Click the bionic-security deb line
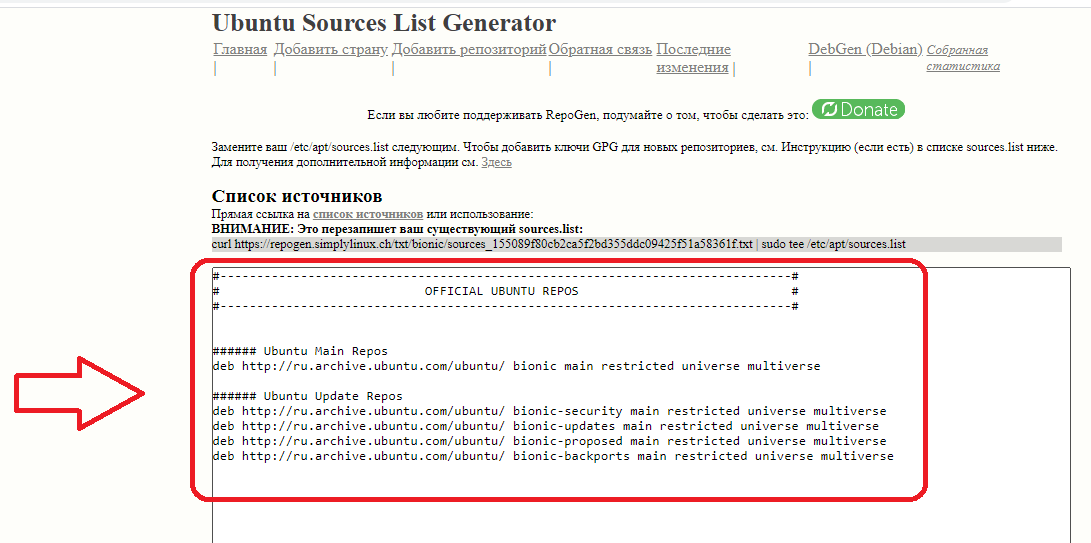This screenshot has width=1091, height=543. tap(550, 411)
